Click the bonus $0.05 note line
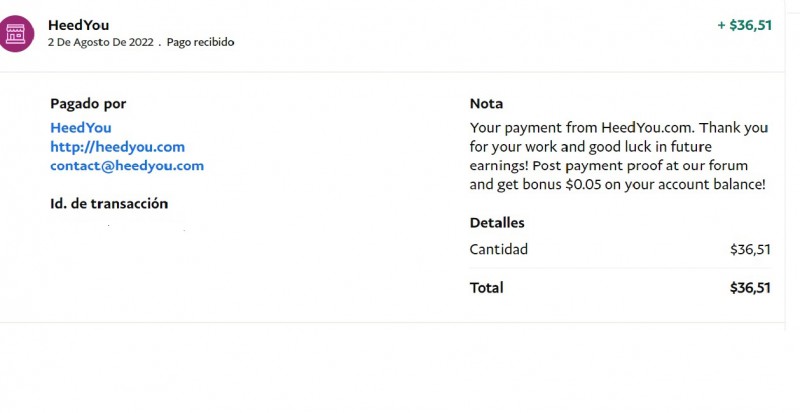The height and width of the screenshot is (413, 800). [617, 185]
